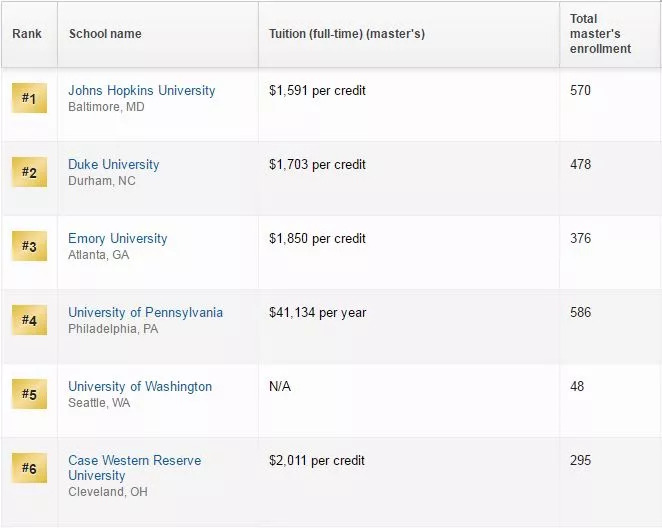Click the $2,011 per credit tuition cell

[317, 460]
